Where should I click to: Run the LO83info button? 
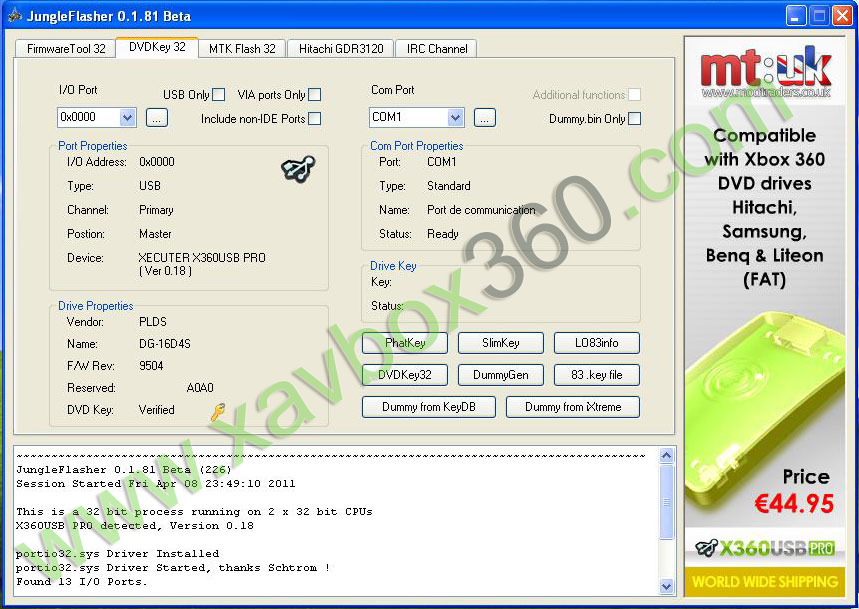(597, 343)
